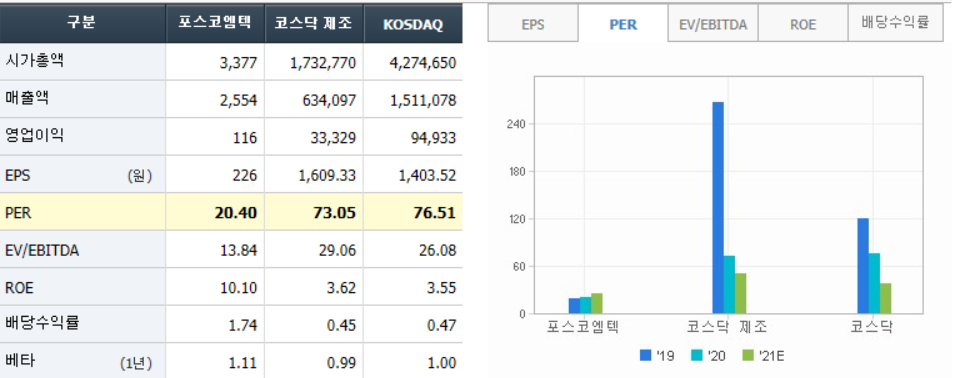Click the 포스코엠텍 column header

pyautogui.click(x=215, y=24)
